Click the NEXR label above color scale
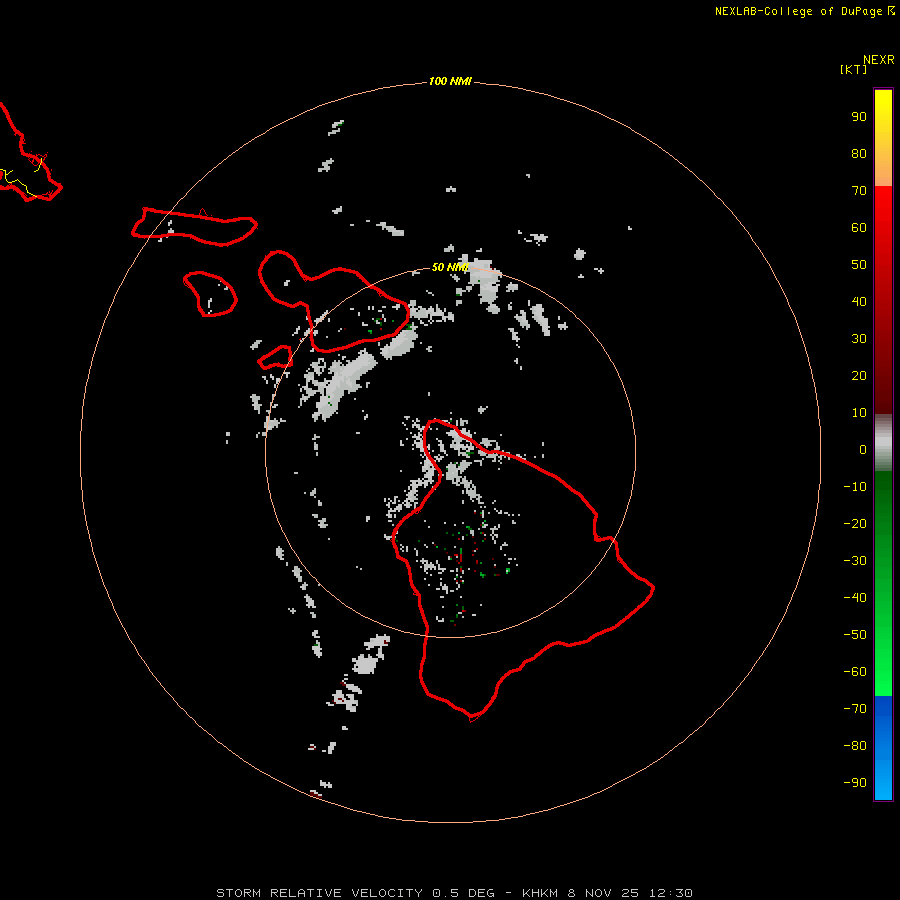The width and height of the screenshot is (900, 900). click(x=879, y=60)
